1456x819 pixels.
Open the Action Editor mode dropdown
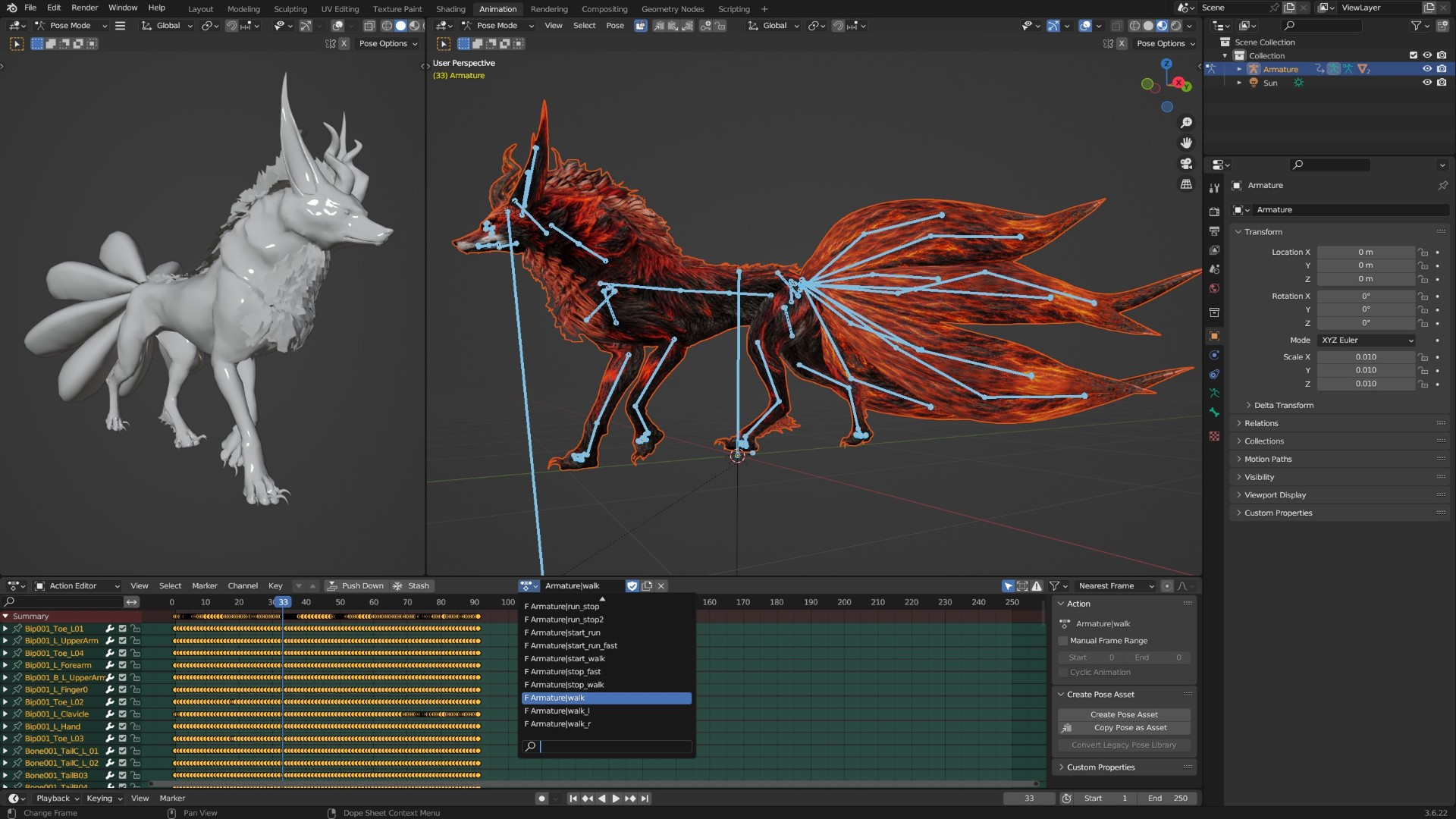pos(78,586)
